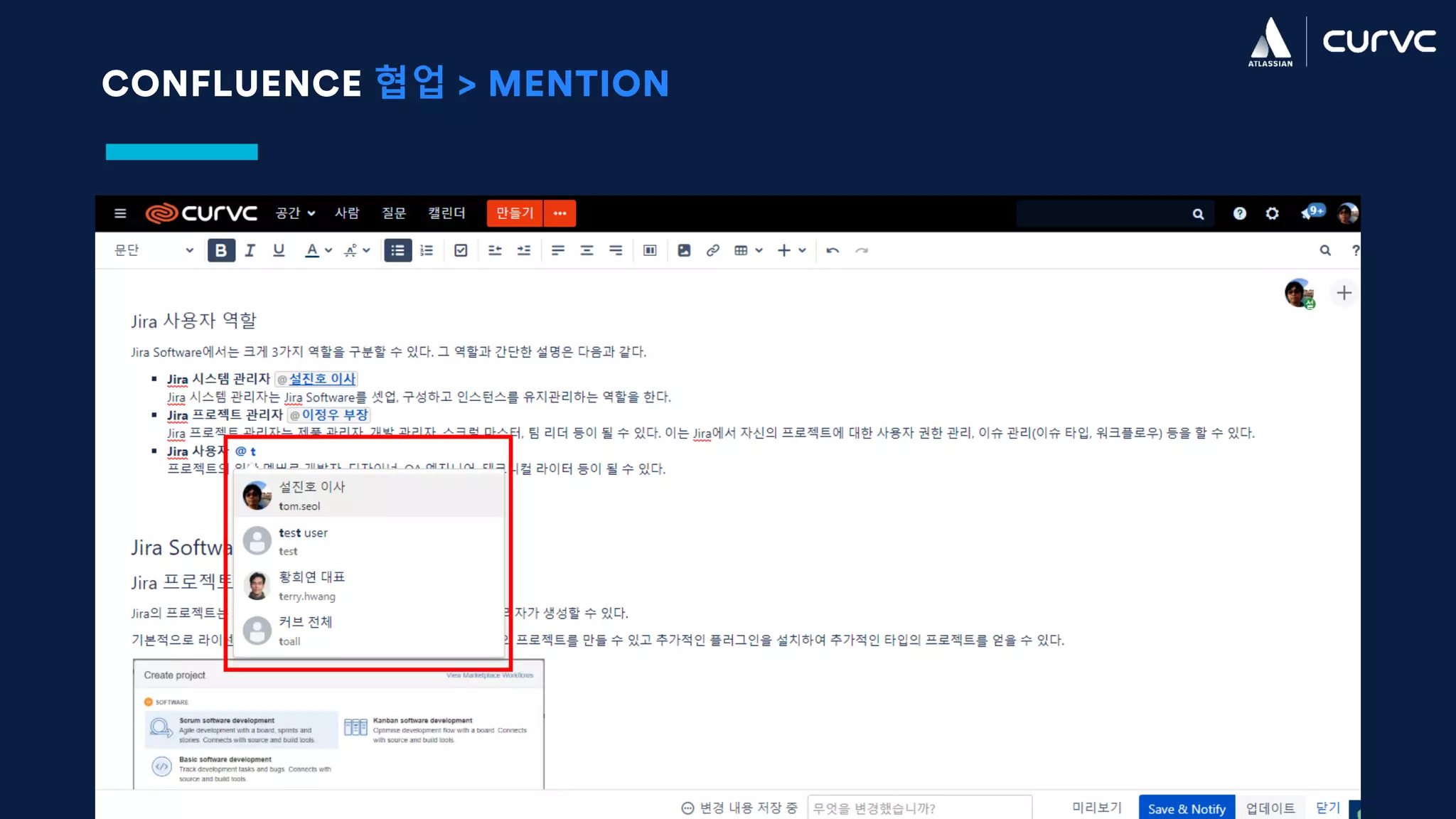
Task: Click the outdent icon
Action: tap(495, 250)
